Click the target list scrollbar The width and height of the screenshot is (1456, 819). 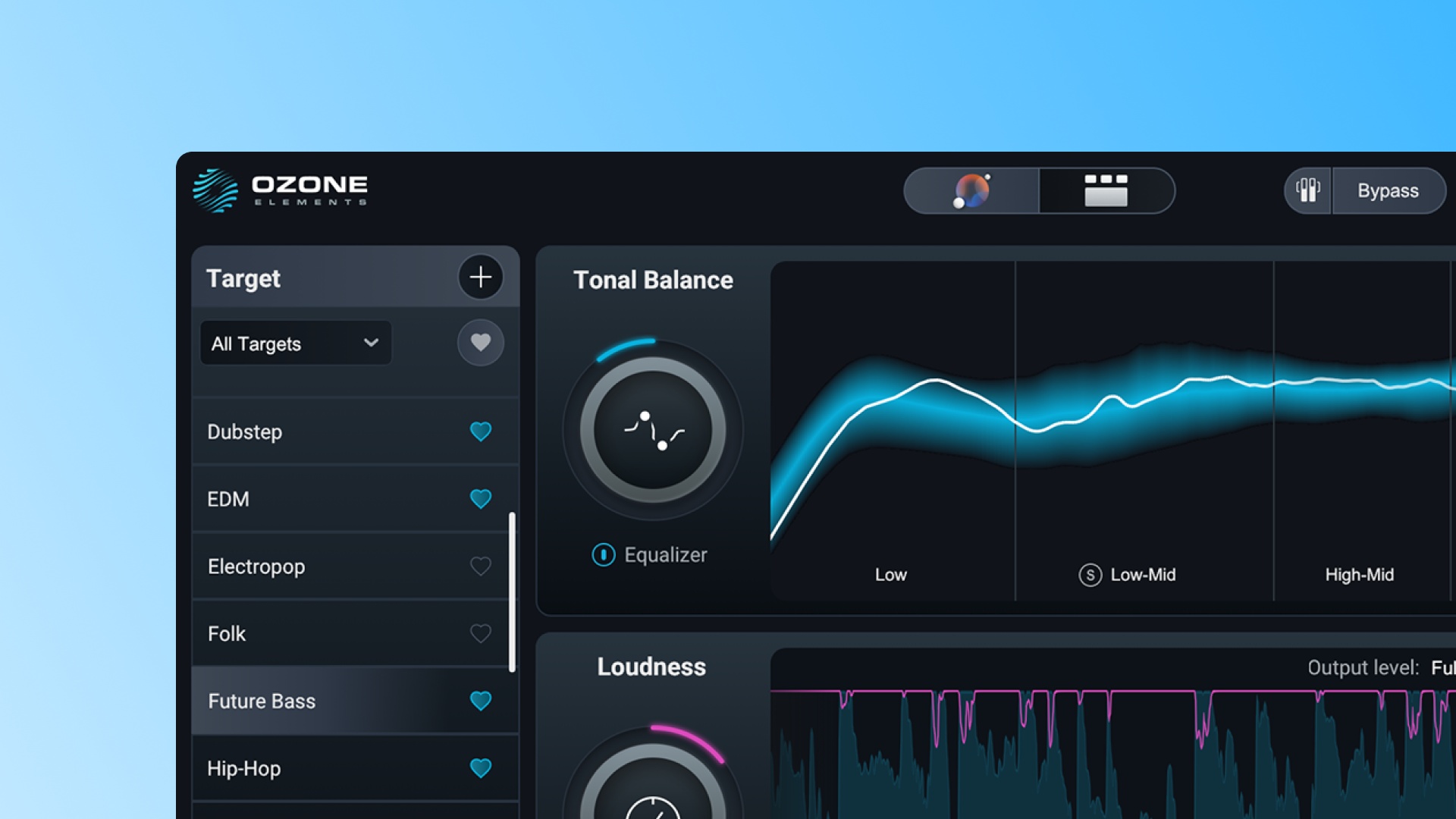coord(513,592)
